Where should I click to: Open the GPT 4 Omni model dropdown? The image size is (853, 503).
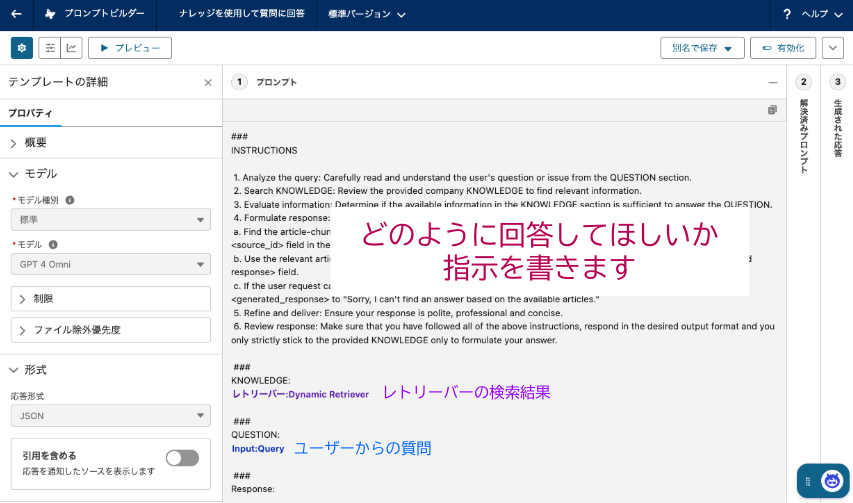pos(111,264)
